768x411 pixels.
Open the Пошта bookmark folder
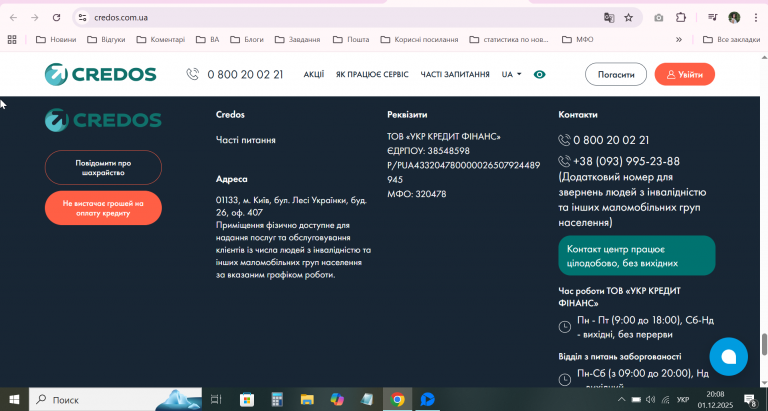(351, 40)
